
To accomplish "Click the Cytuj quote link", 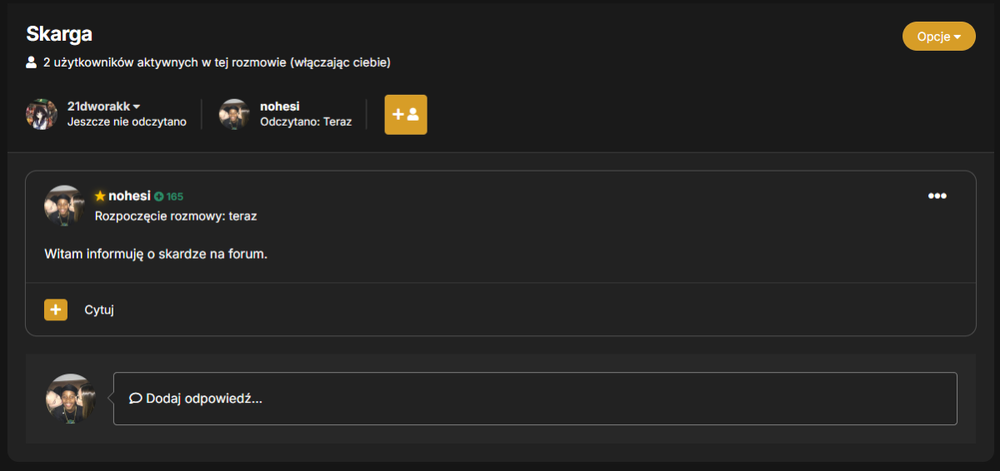I will [x=99, y=310].
